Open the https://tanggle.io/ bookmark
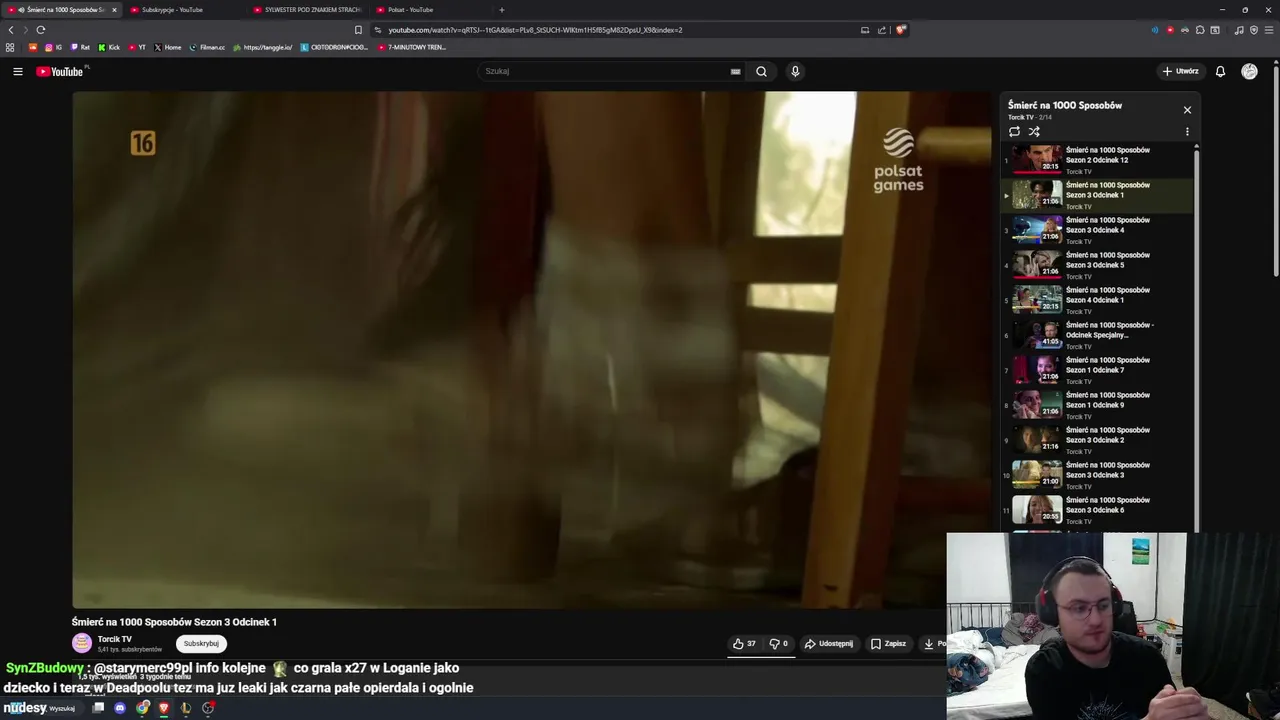This screenshot has height=720, width=1280. [x=262, y=47]
